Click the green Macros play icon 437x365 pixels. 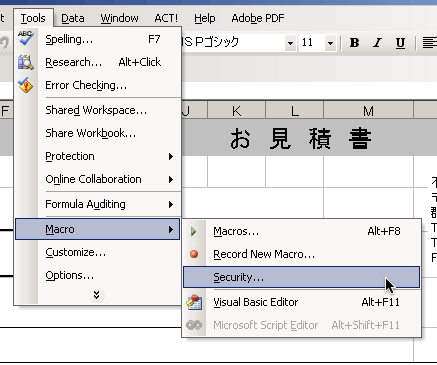click(x=194, y=231)
